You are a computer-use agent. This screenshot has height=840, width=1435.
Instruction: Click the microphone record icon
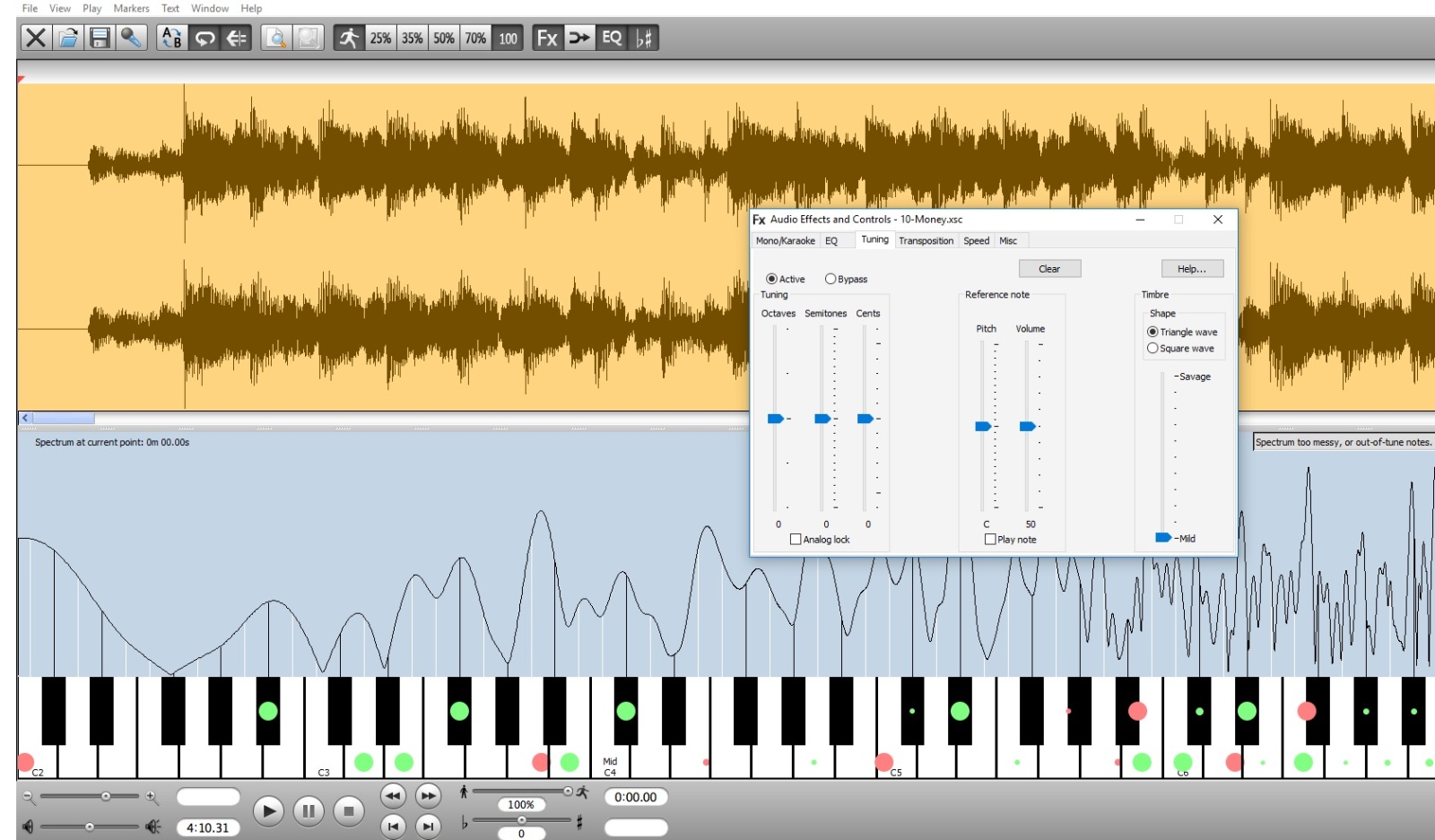click(132, 38)
